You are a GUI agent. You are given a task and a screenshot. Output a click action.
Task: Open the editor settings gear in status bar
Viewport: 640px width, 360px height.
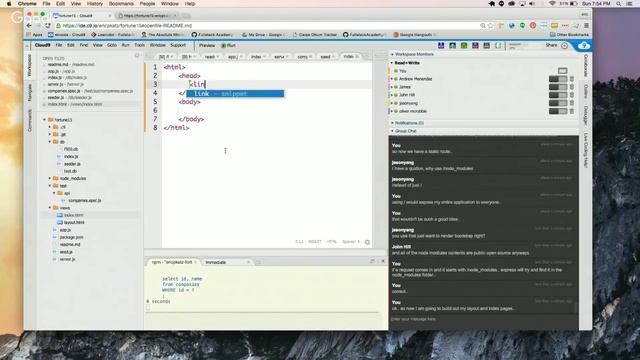[367, 242]
